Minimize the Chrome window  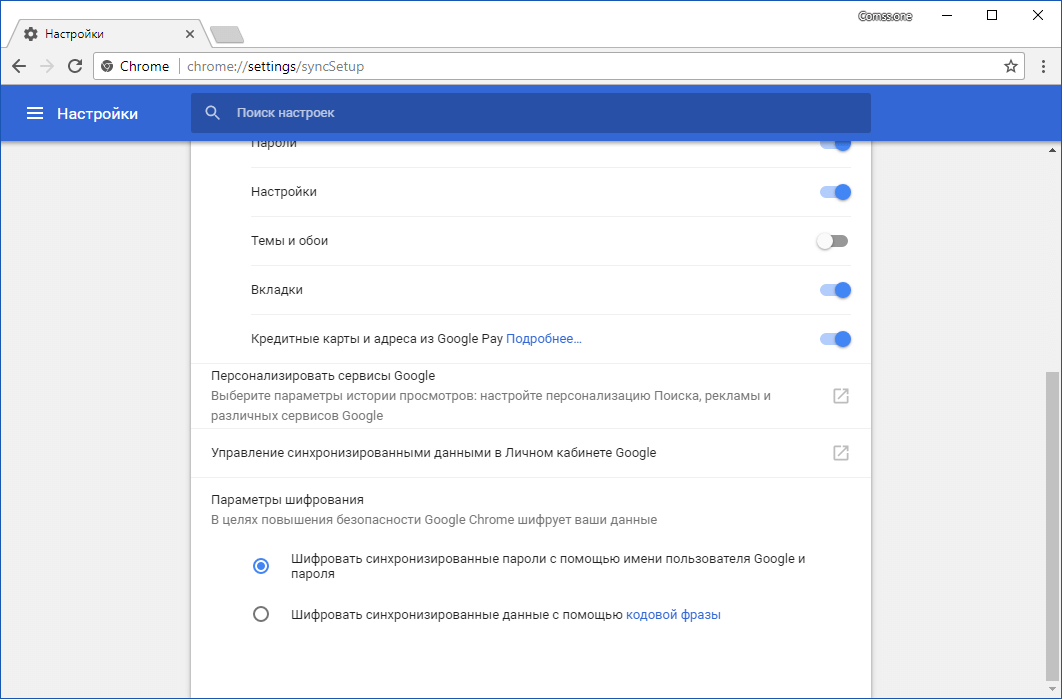[x=946, y=16]
